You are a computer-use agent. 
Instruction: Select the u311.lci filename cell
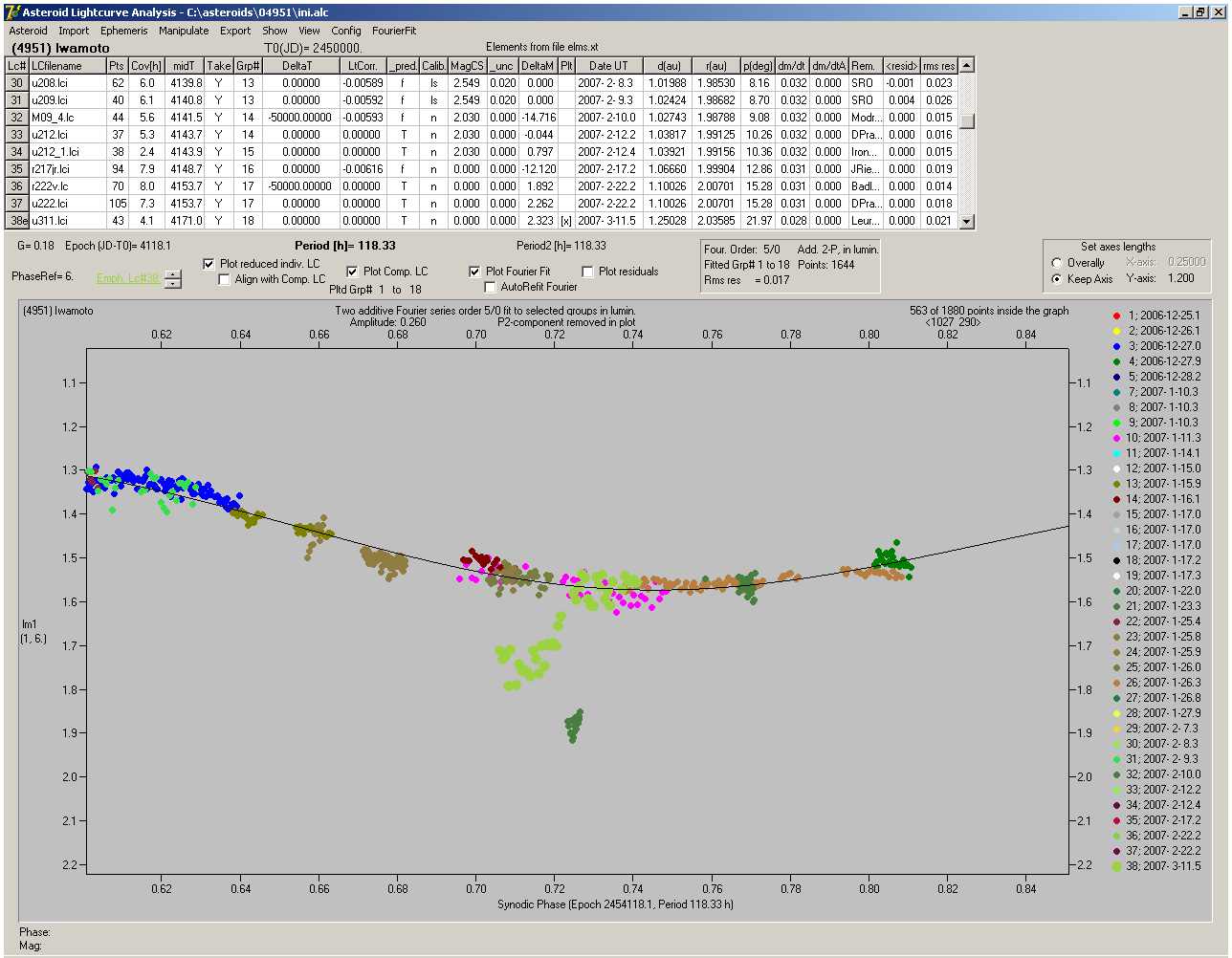(67, 221)
